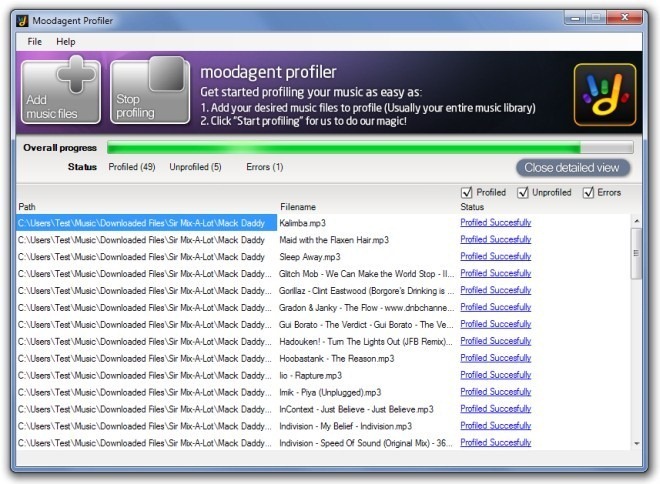The height and width of the screenshot is (484, 660).
Task: Click the Overall progress bar
Action: coord(370,147)
